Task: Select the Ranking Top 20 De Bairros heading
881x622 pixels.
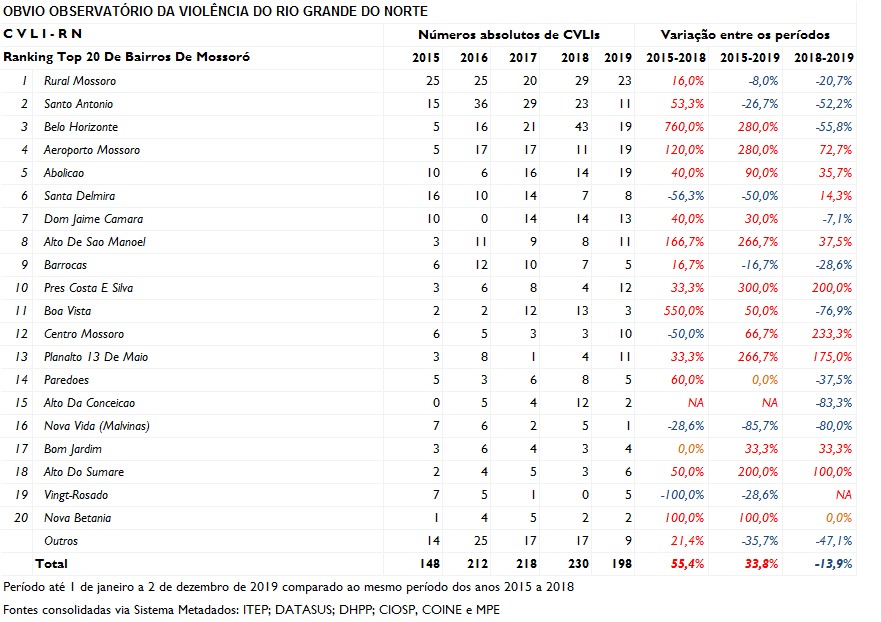Action: 126,58
